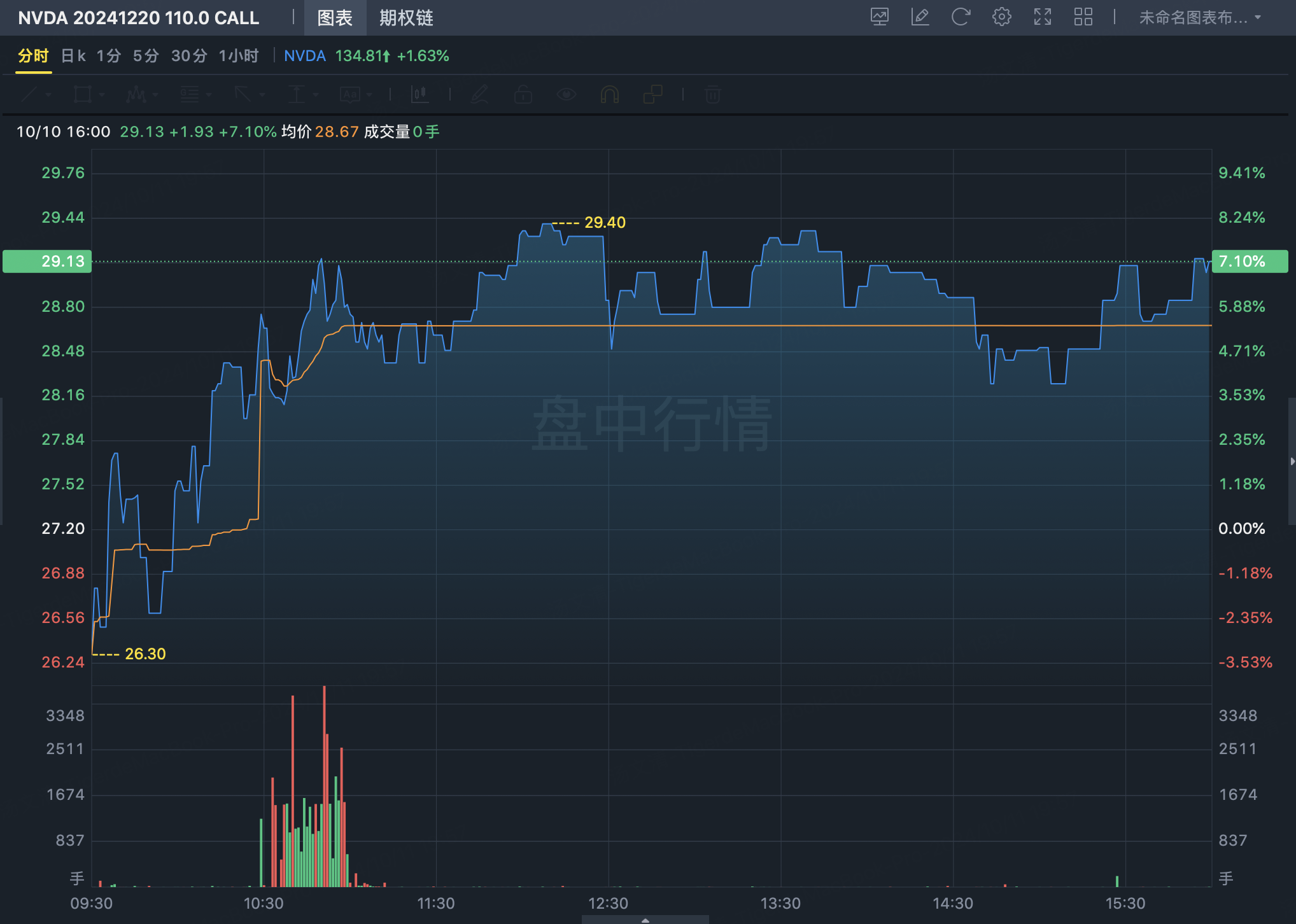Expand the text annotation tool dropdown arrow

(x=369, y=95)
